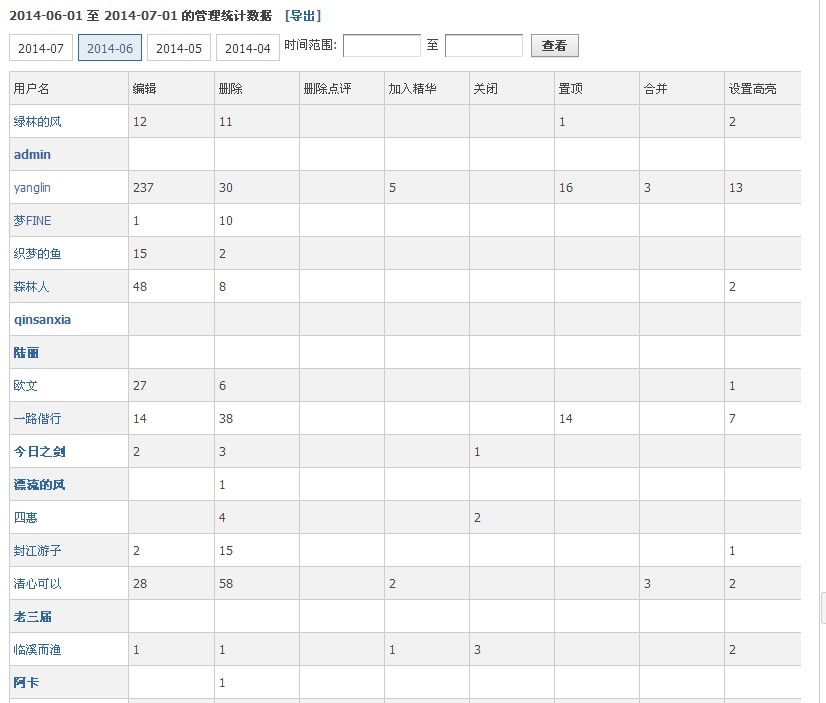Open the 陆雷 user link

click(26, 352)
